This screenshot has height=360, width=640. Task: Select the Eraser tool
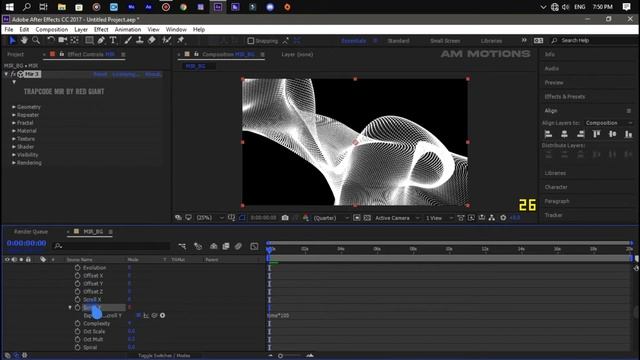(152, 40)
